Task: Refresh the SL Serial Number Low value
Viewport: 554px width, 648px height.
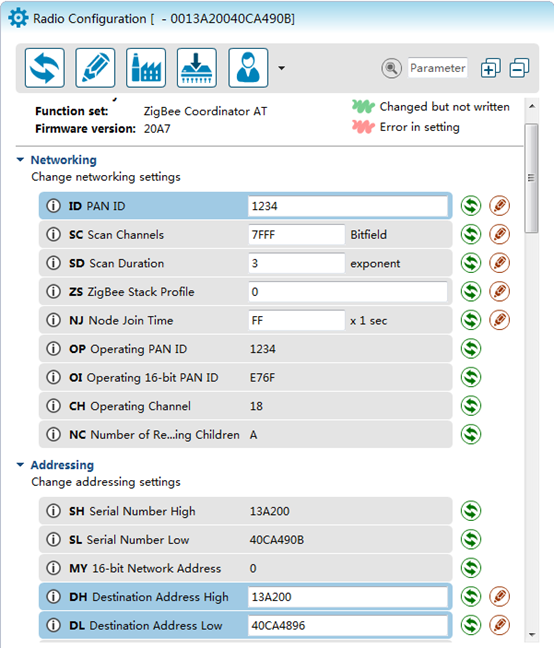Action: tap(471, 539)
